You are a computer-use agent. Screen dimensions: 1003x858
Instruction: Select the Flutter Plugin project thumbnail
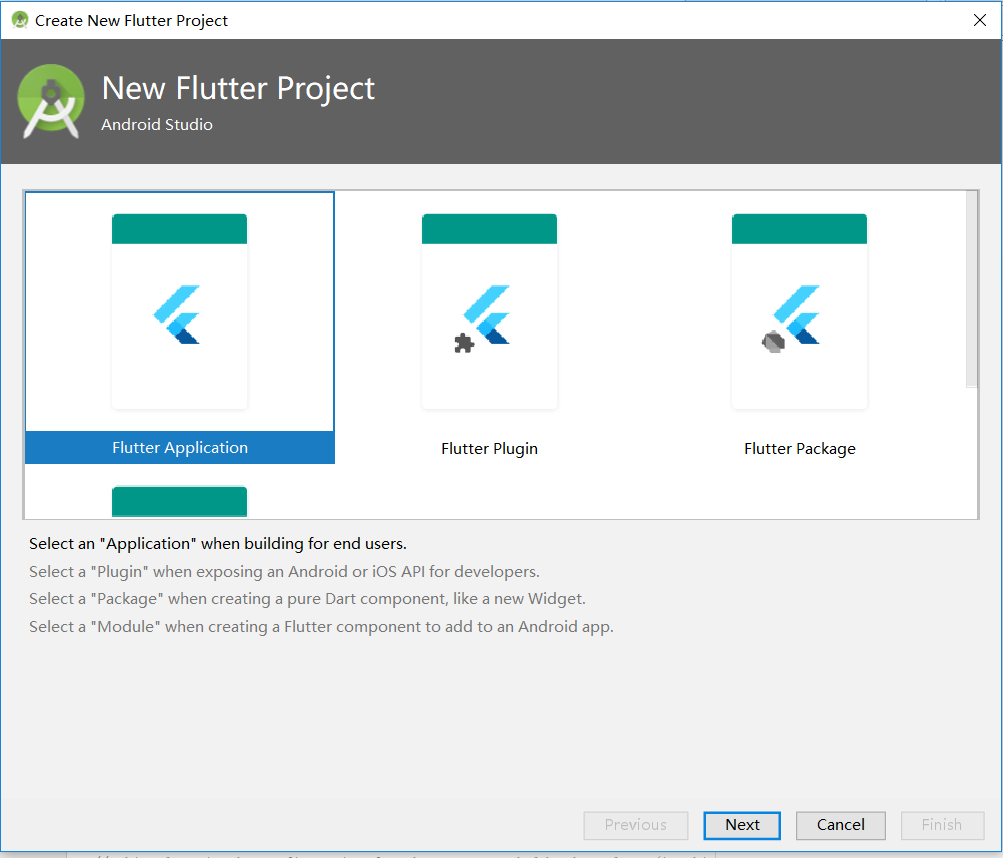pyautogui.click(x=489, y=312)
